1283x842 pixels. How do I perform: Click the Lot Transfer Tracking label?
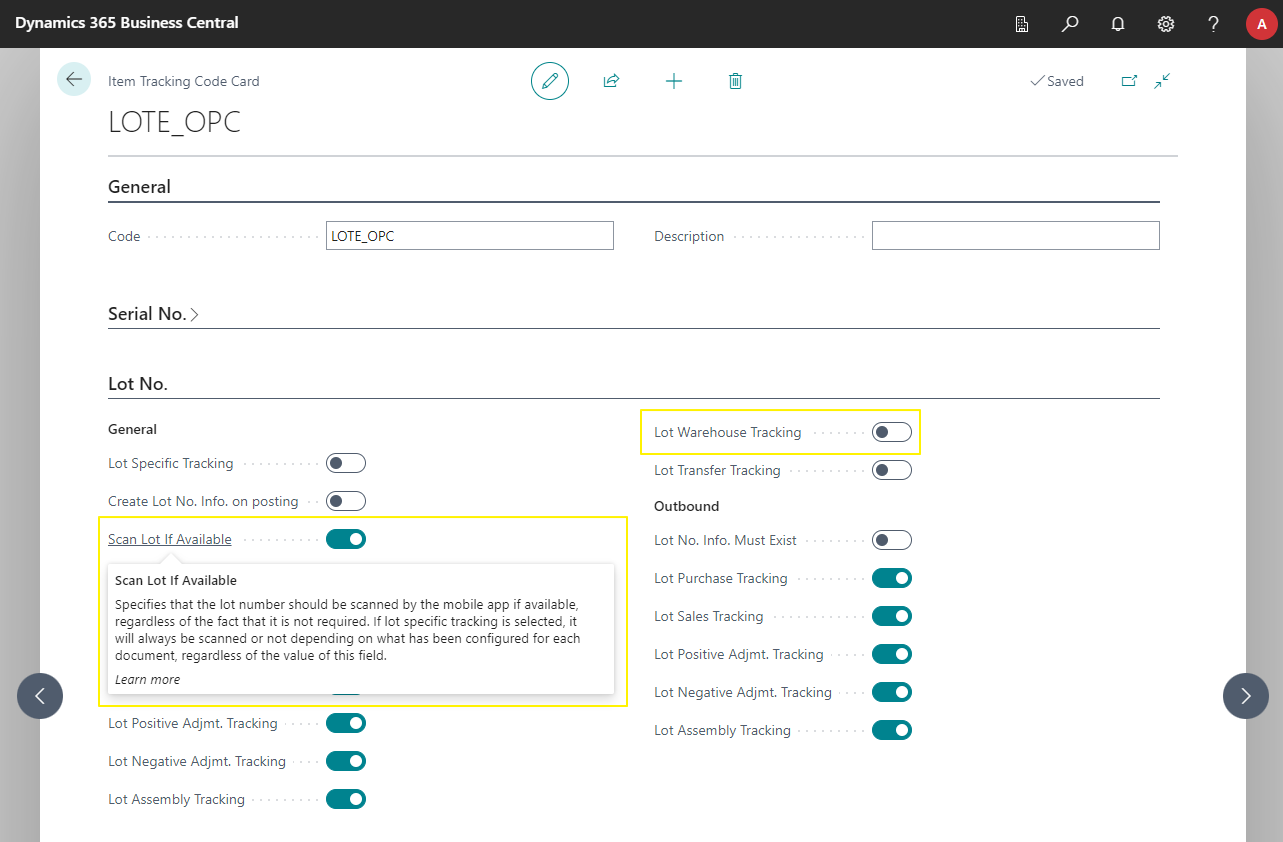tap(717, 470)
